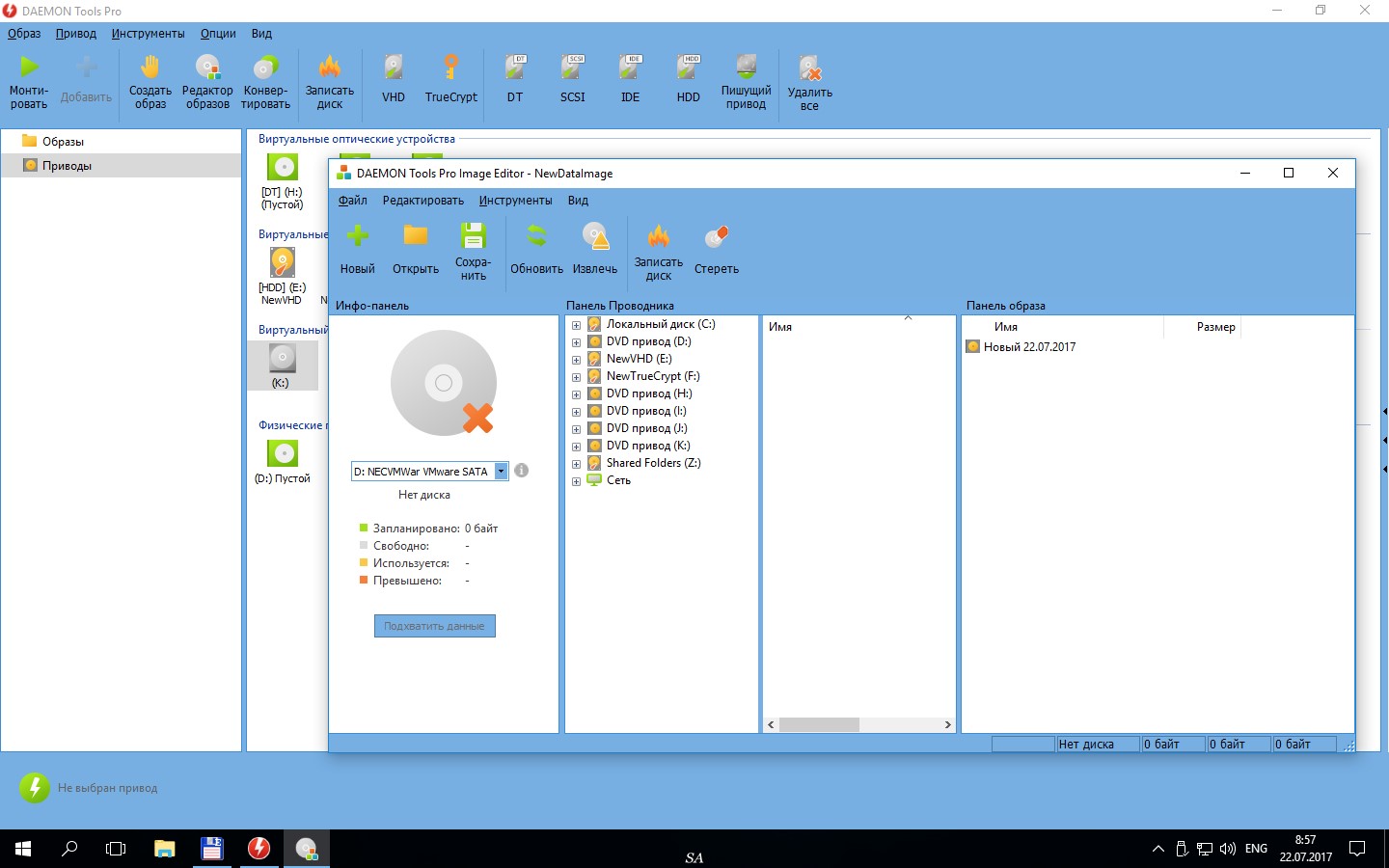The image size is (1389, 868).
Task: Add an HDD virtual drive
Action: (689, 79)
